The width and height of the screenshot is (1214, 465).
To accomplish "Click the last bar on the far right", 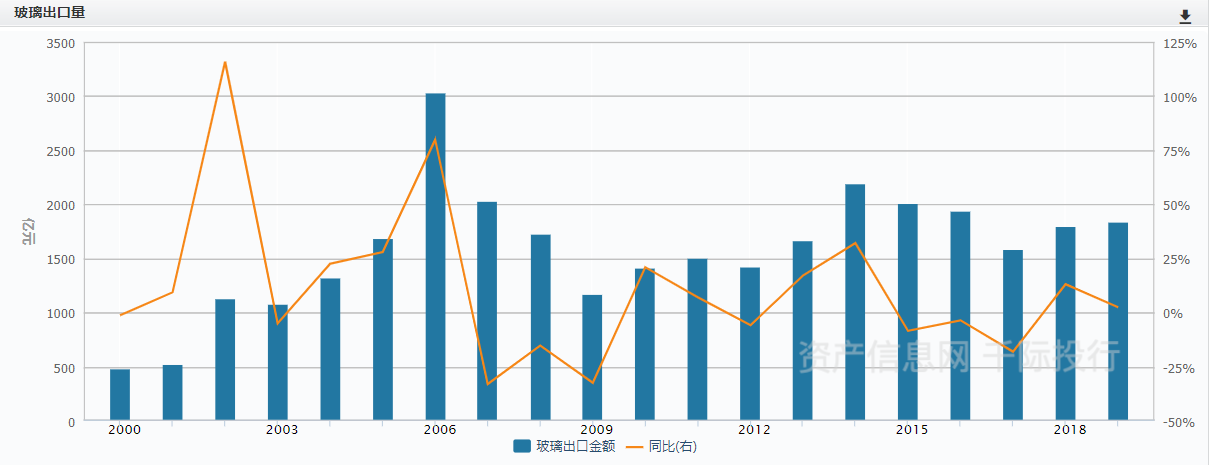I will click(x=1117, y=321).
